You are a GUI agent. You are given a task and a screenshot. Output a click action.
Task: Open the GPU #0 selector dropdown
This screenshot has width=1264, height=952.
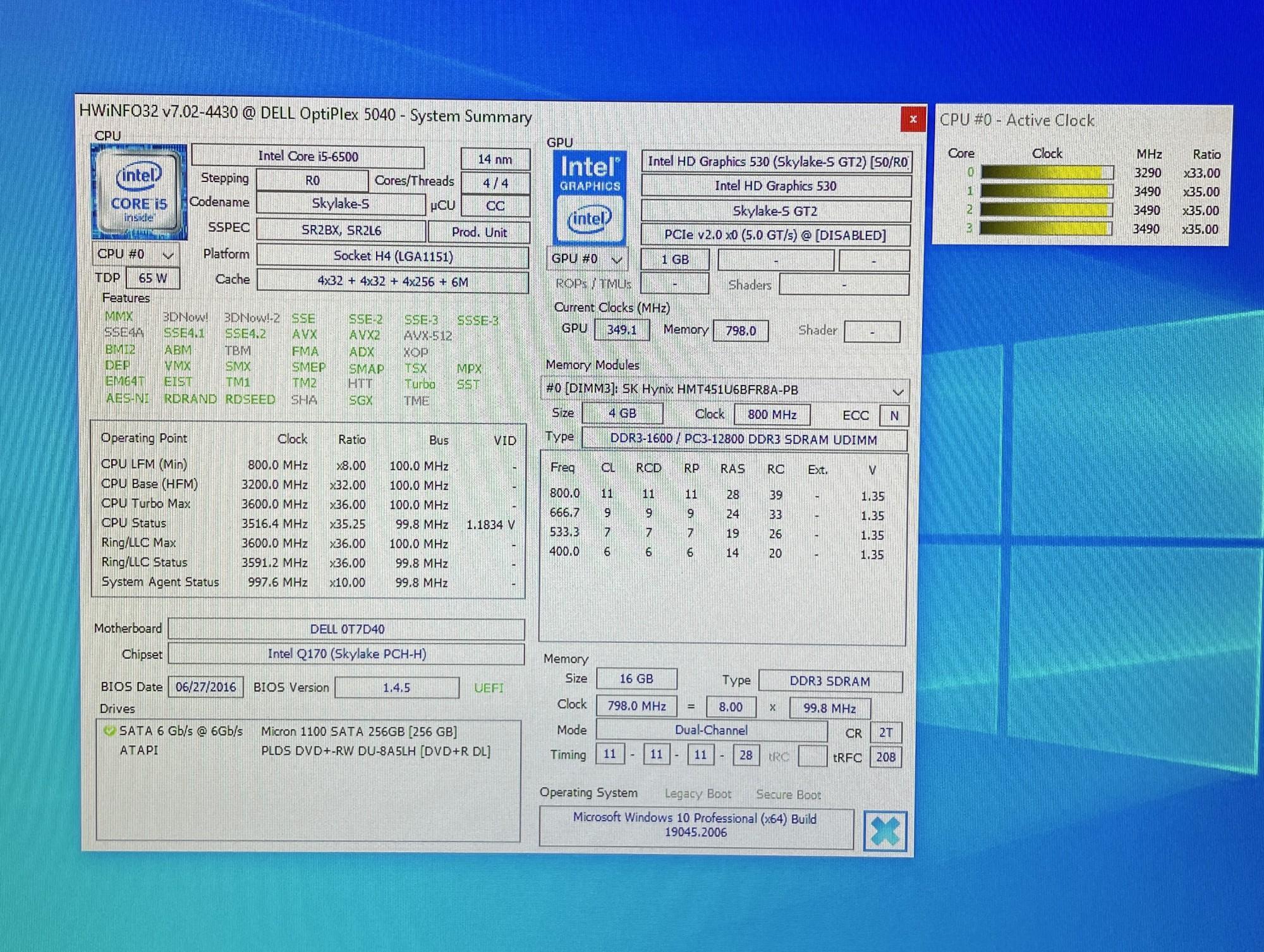point(587,259)
